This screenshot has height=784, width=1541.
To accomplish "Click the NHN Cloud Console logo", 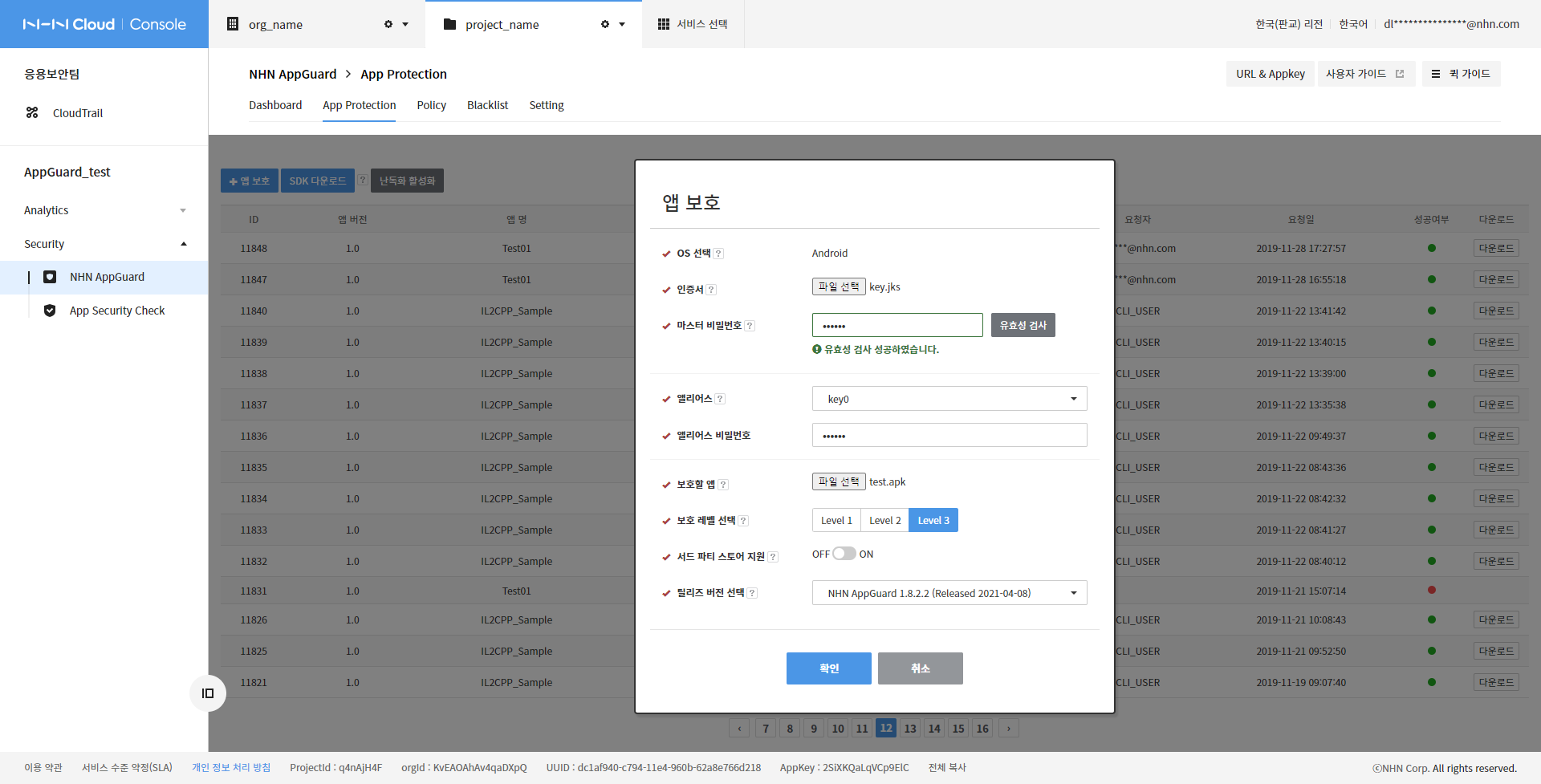I will [104, 24].
